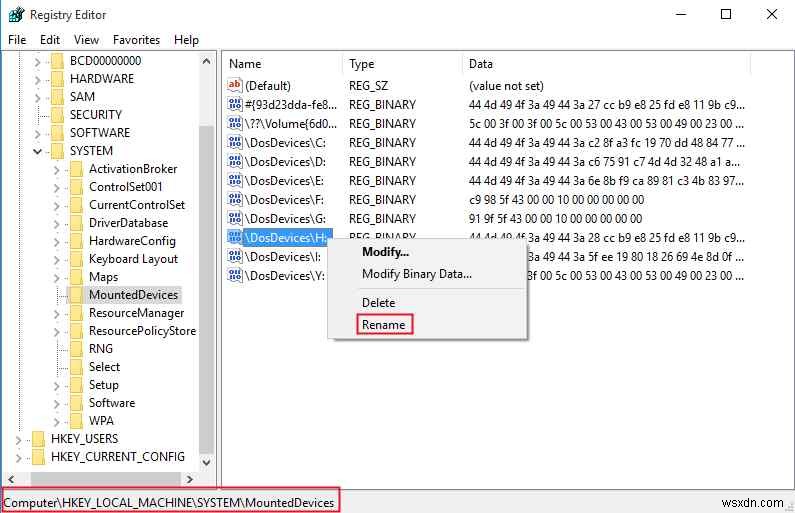
Task: Expand the HKEY_CURRENT_CONFIG hive
Action: pyautogui.click(x=19, y=458)
